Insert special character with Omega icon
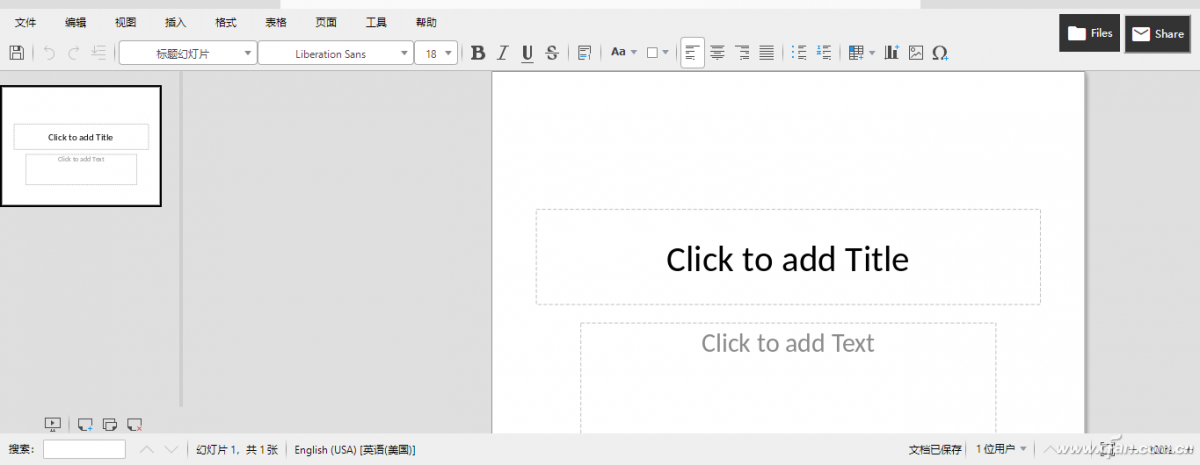The image size is (1200, 465). pyautogui.click(x=940, y=53)
